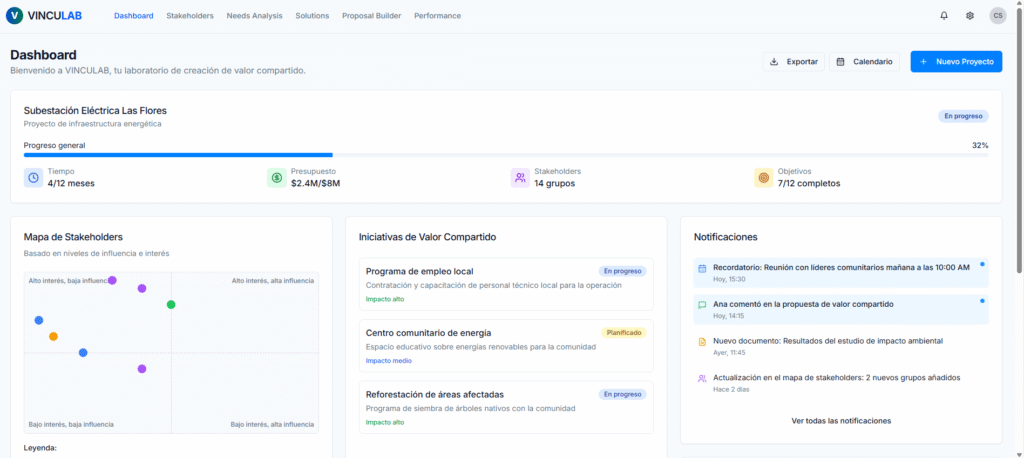Open the notifications bell icon
This screenshot has height=458, width=1024.
pos(944,16)
